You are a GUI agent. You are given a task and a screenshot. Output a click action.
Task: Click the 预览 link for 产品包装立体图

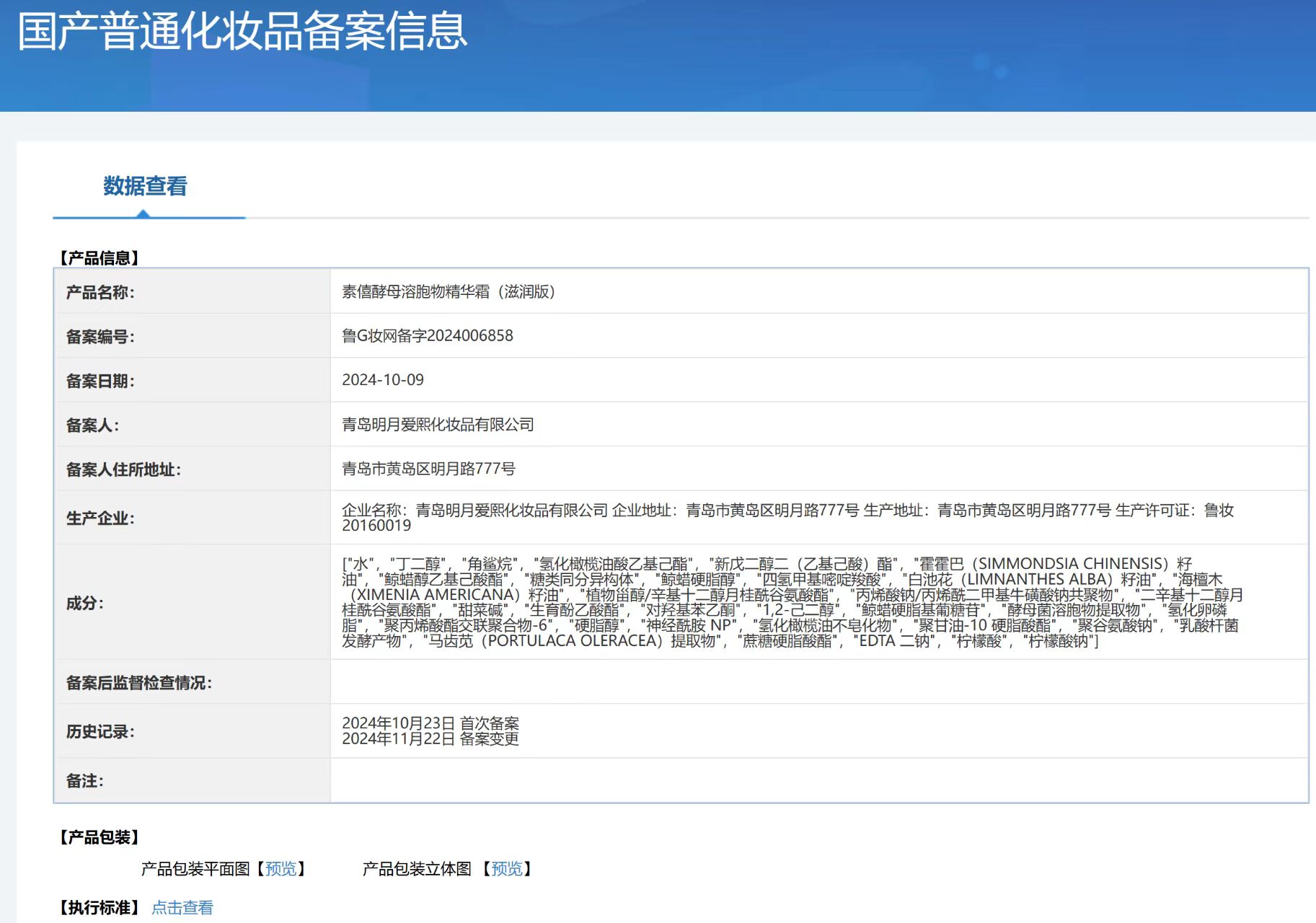506,869
